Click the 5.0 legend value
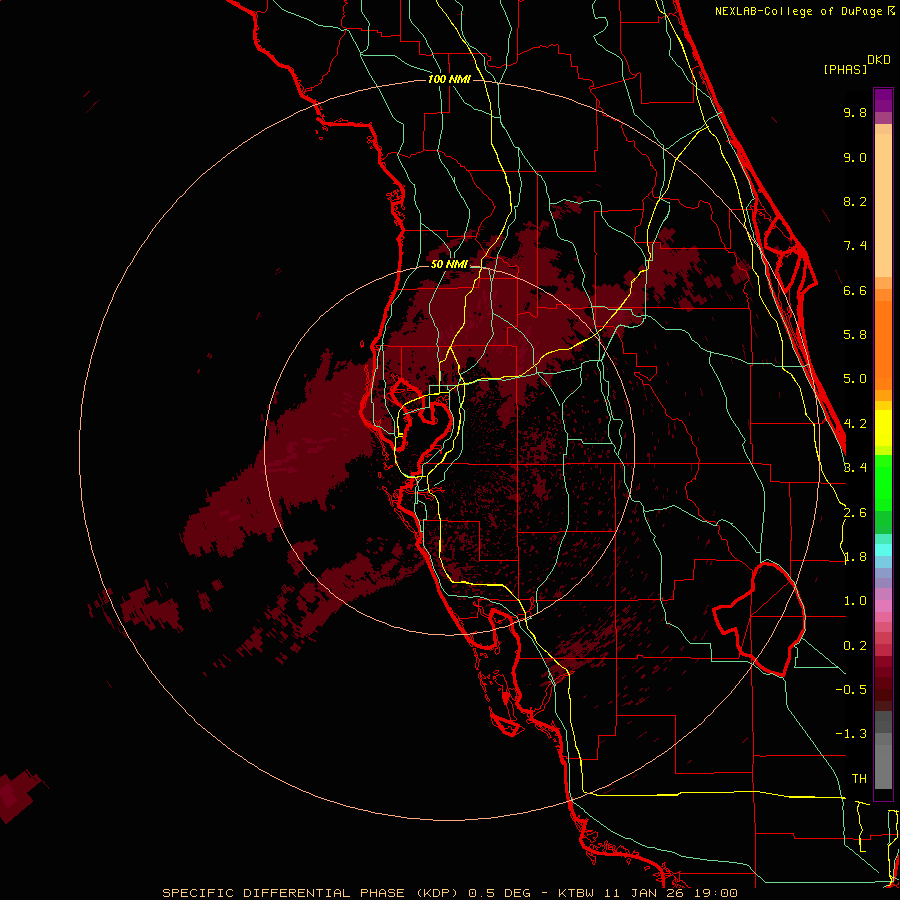The height and width of the screenshot is (900, 900). [855, 379]
